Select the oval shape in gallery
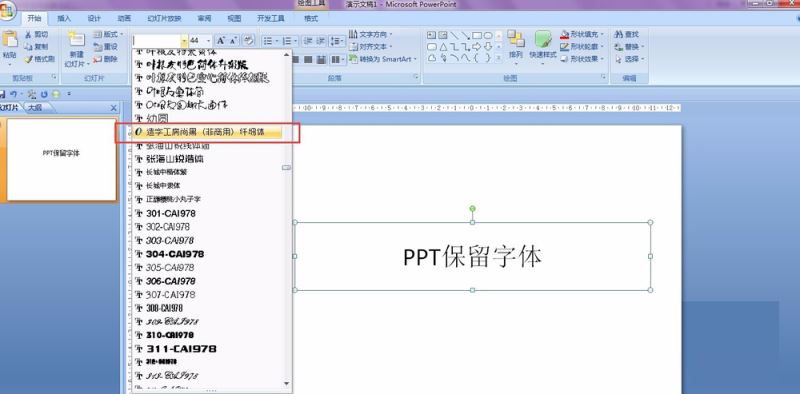The width and height of the screenshot is (800, 394). (488, 35)
